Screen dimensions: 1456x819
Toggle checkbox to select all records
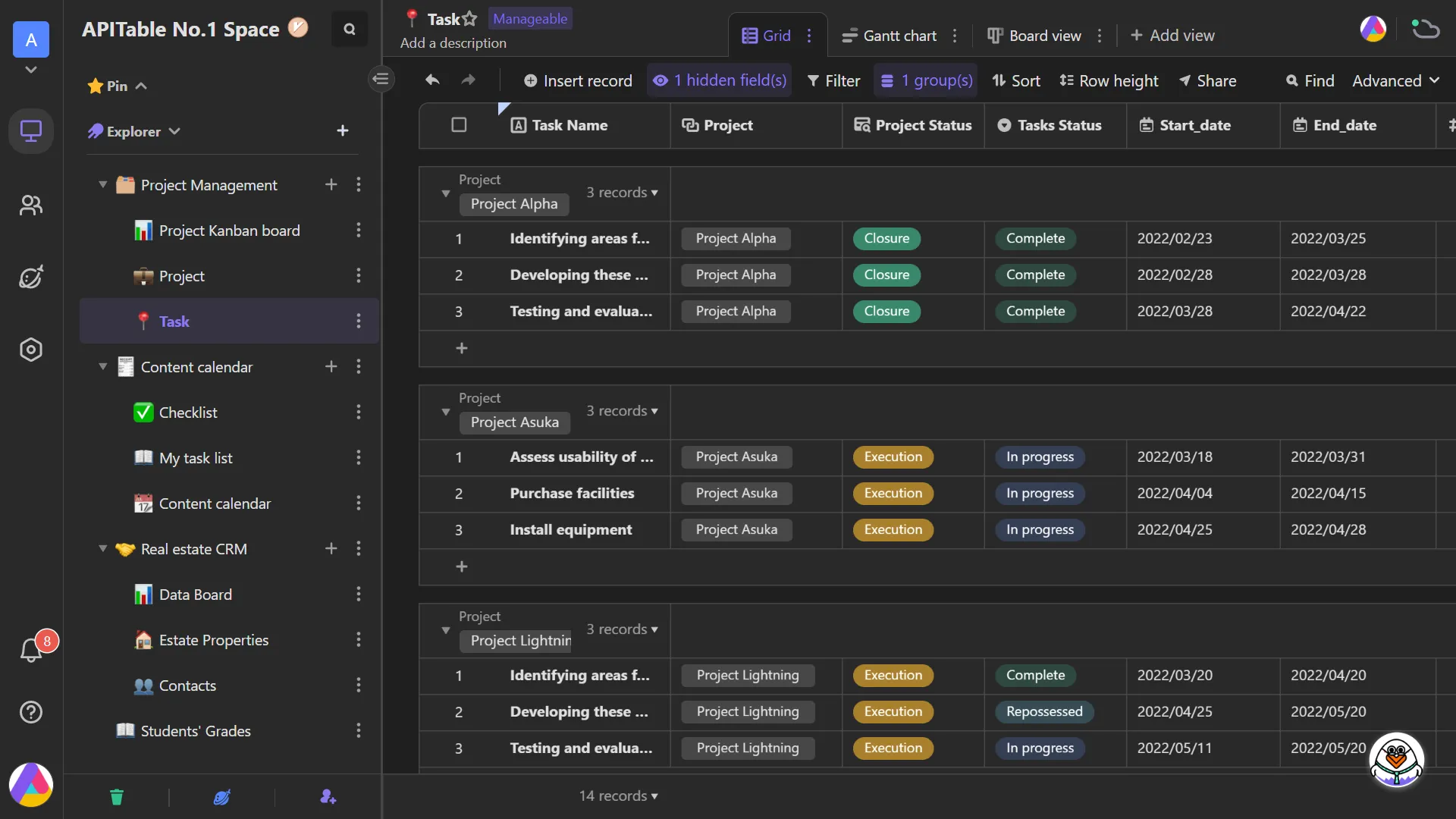pyautogui.click(x=459, y=125)
